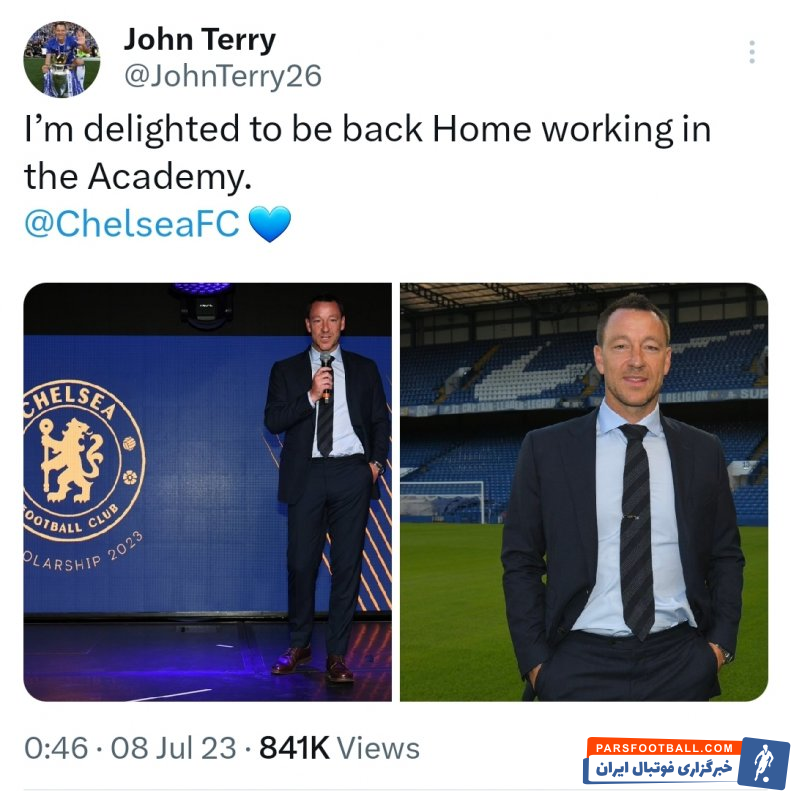791x791 pixels.
Task: Click the PARSFOOTBALL.COM watermark text
Action: point(664,748)
